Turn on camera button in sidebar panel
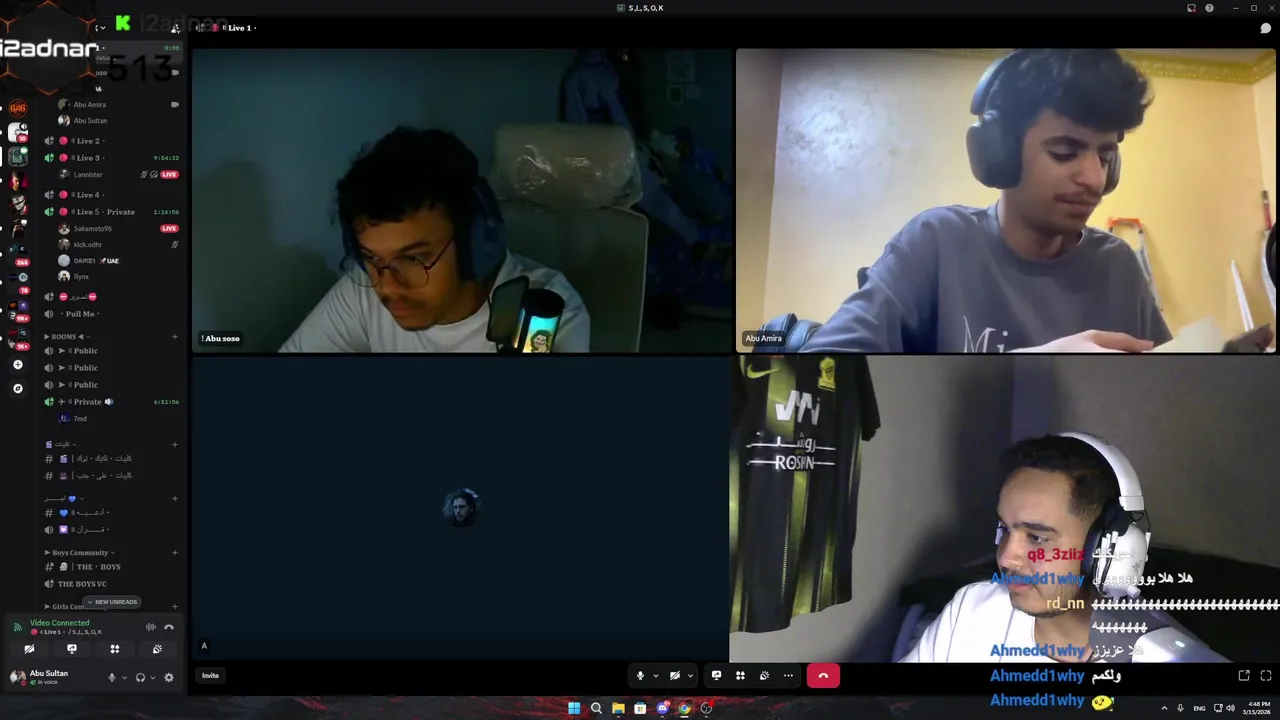Viewport: 1280px width, 720px height. (x=29, y=649)
